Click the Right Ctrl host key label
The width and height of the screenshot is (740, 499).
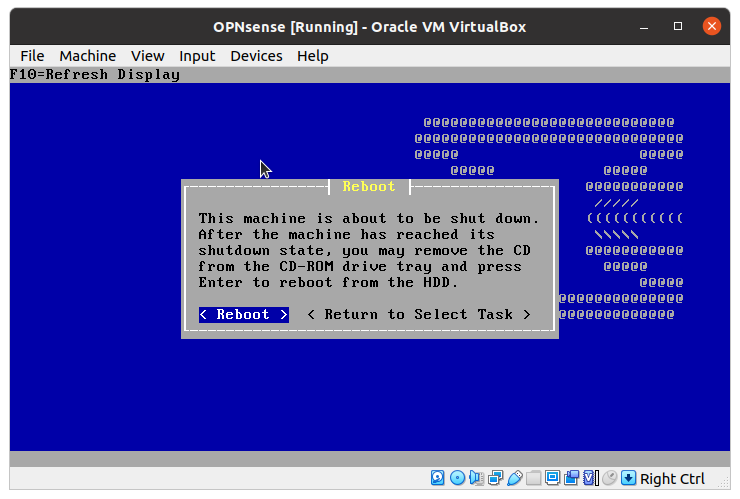click(x=672, y=478)
